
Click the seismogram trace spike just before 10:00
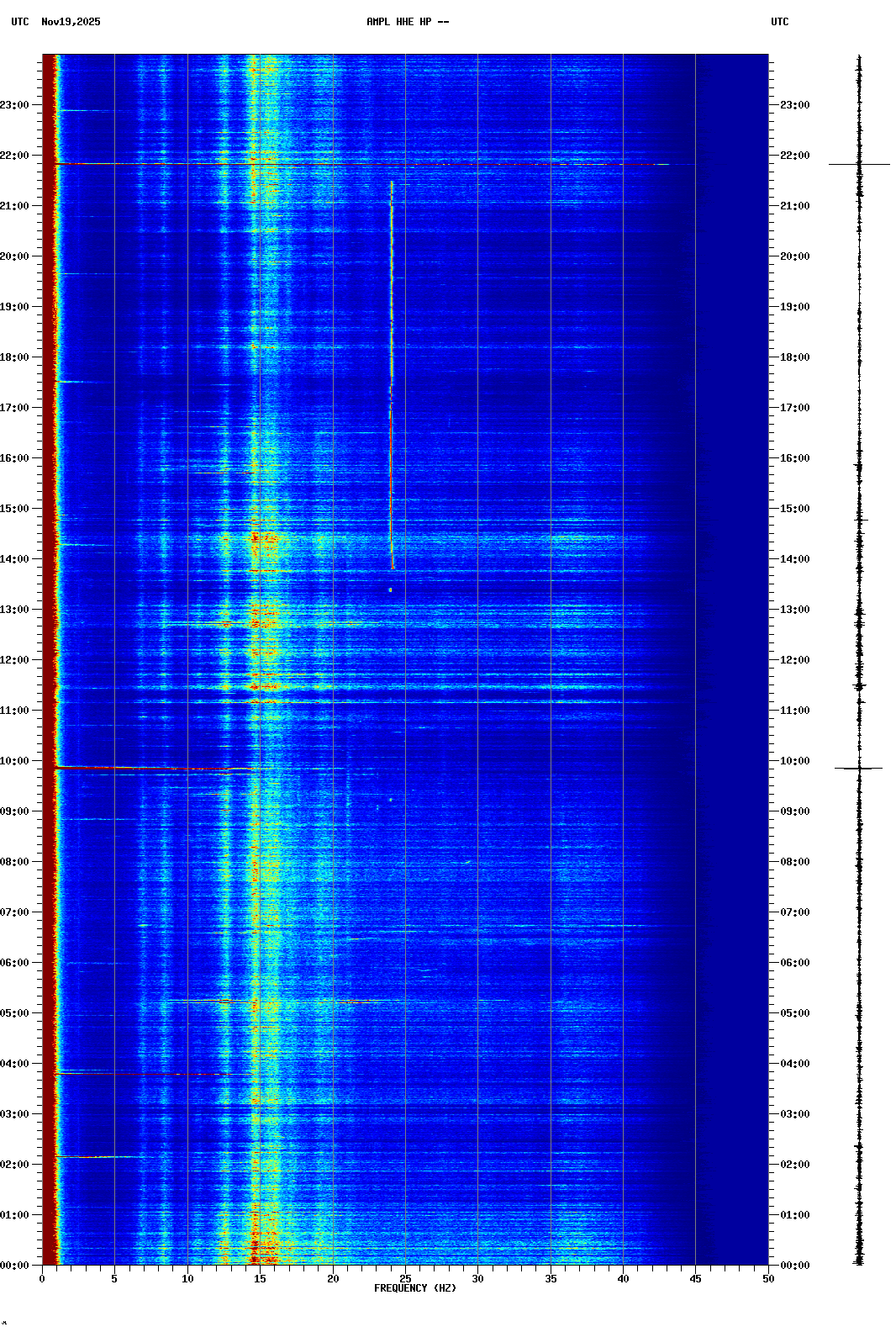[x=858, y=768]
